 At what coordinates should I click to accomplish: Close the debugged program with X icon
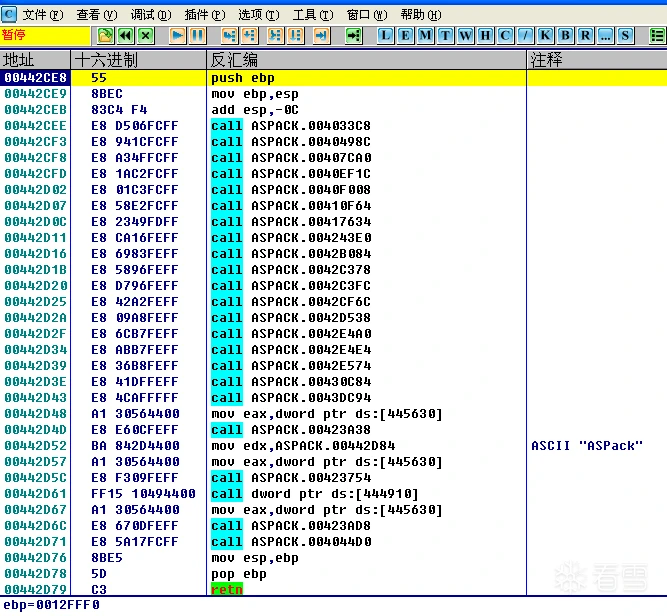pyautogui.click(x=146, y=36)
